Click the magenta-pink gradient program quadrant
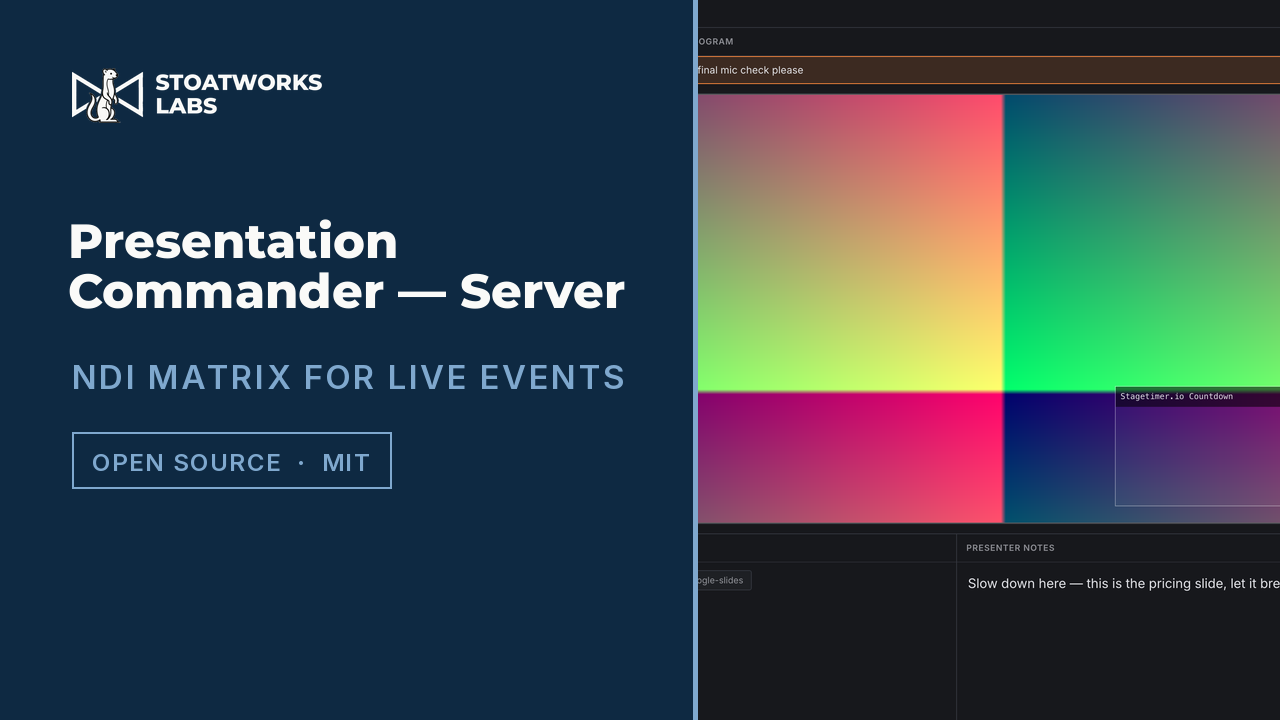 point(850,457)
